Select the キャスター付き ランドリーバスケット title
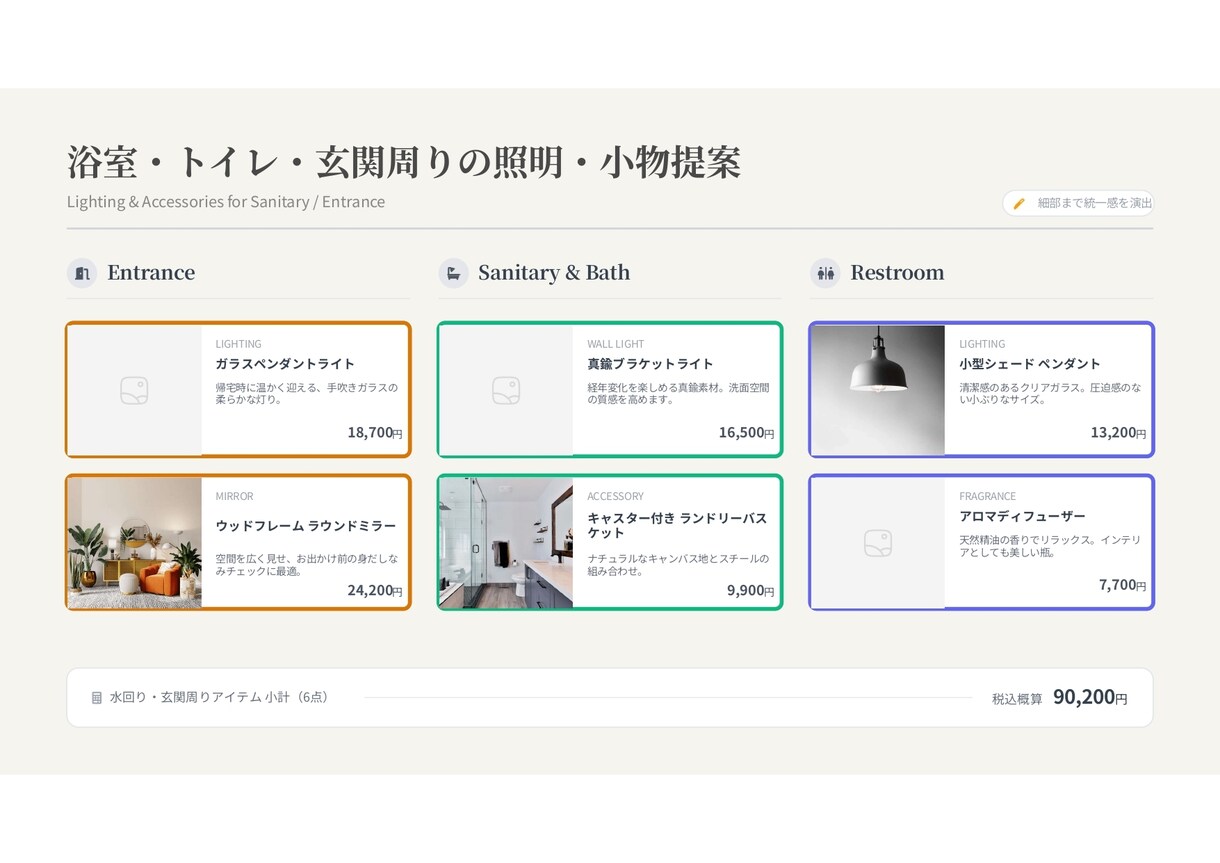Image resolution: width=1220 pixels, height=863 pixels. click(677, 525)
